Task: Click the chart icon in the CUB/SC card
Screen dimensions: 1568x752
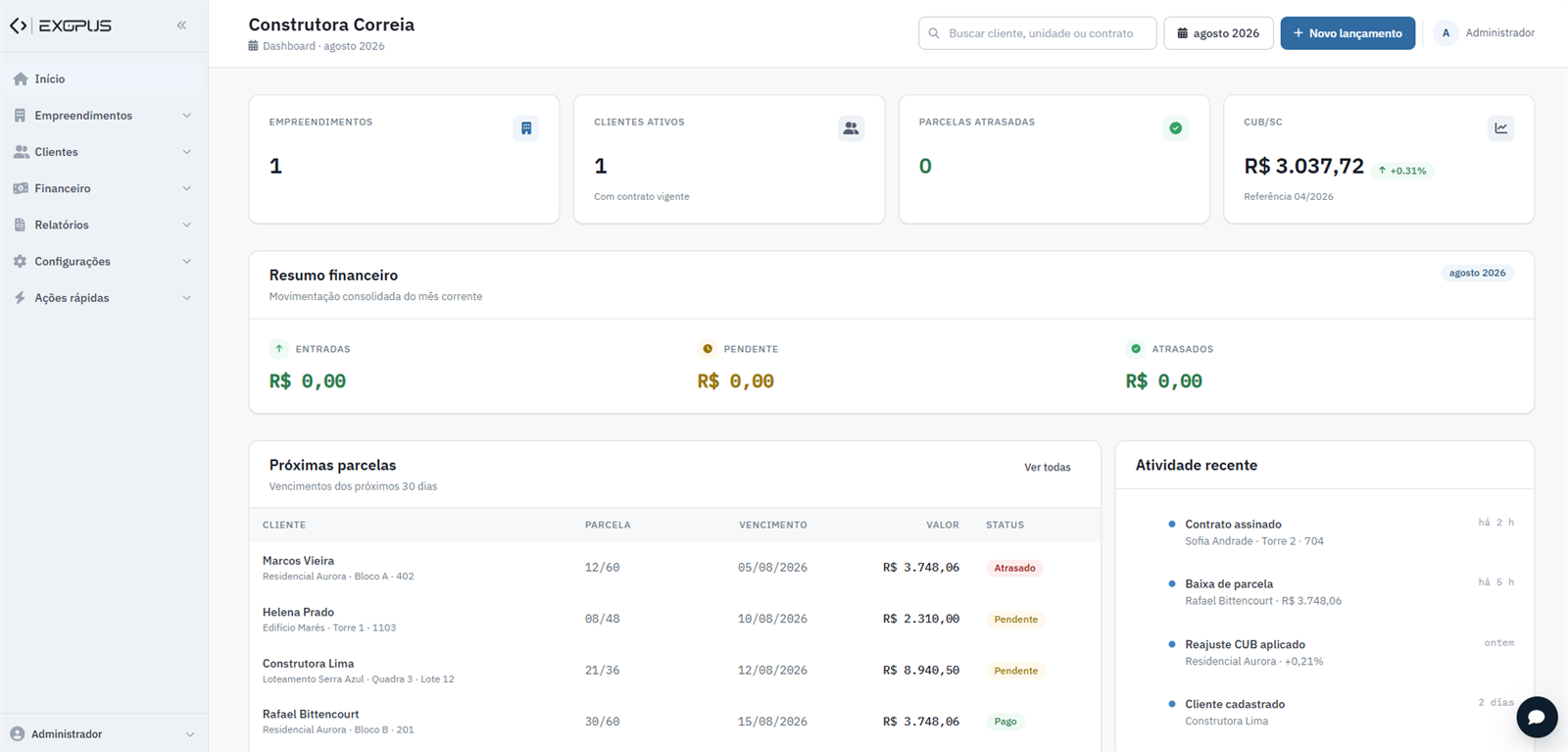Action: [x=1500, y=128]
